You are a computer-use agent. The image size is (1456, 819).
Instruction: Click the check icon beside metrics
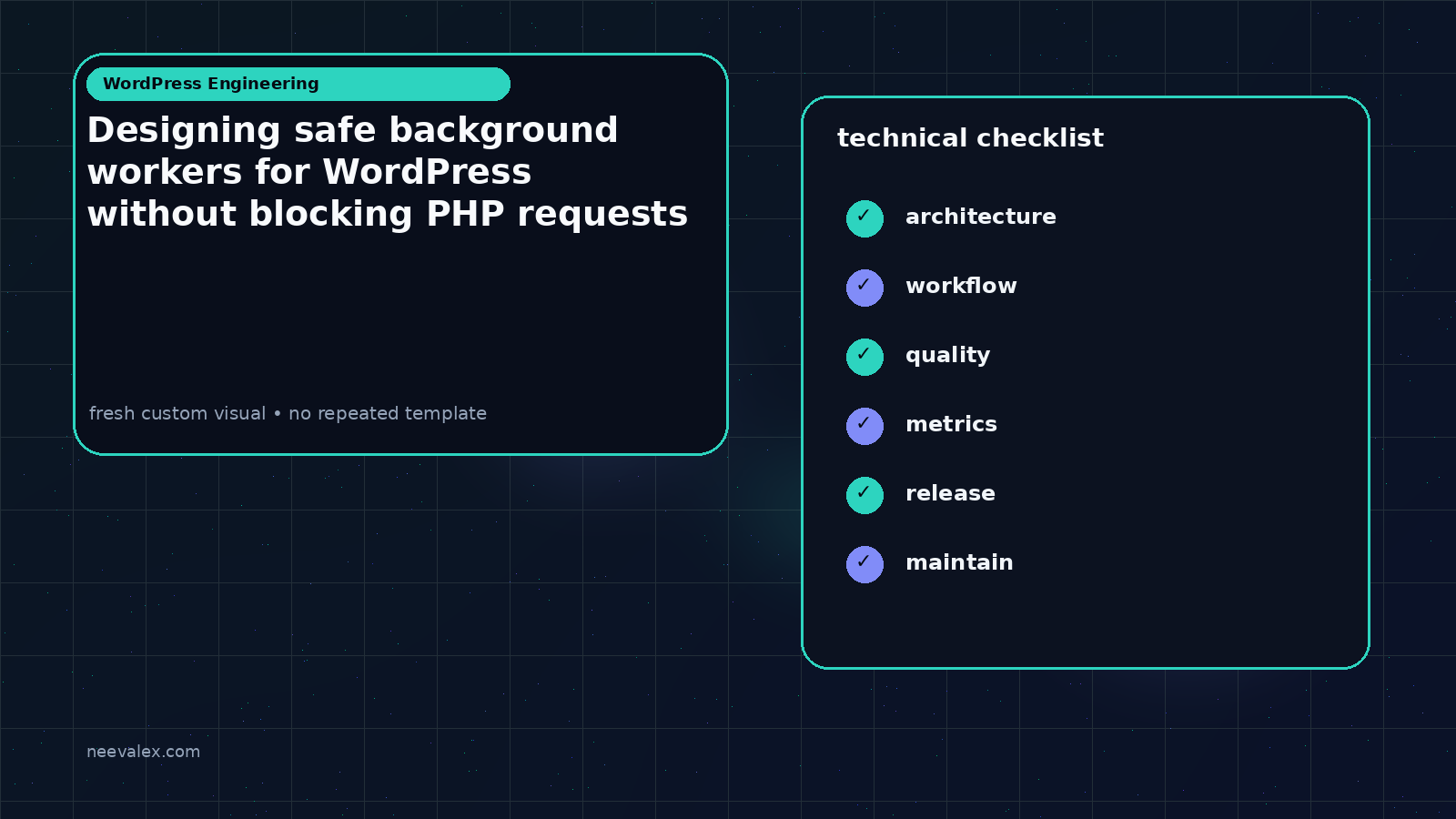point(864,426)
